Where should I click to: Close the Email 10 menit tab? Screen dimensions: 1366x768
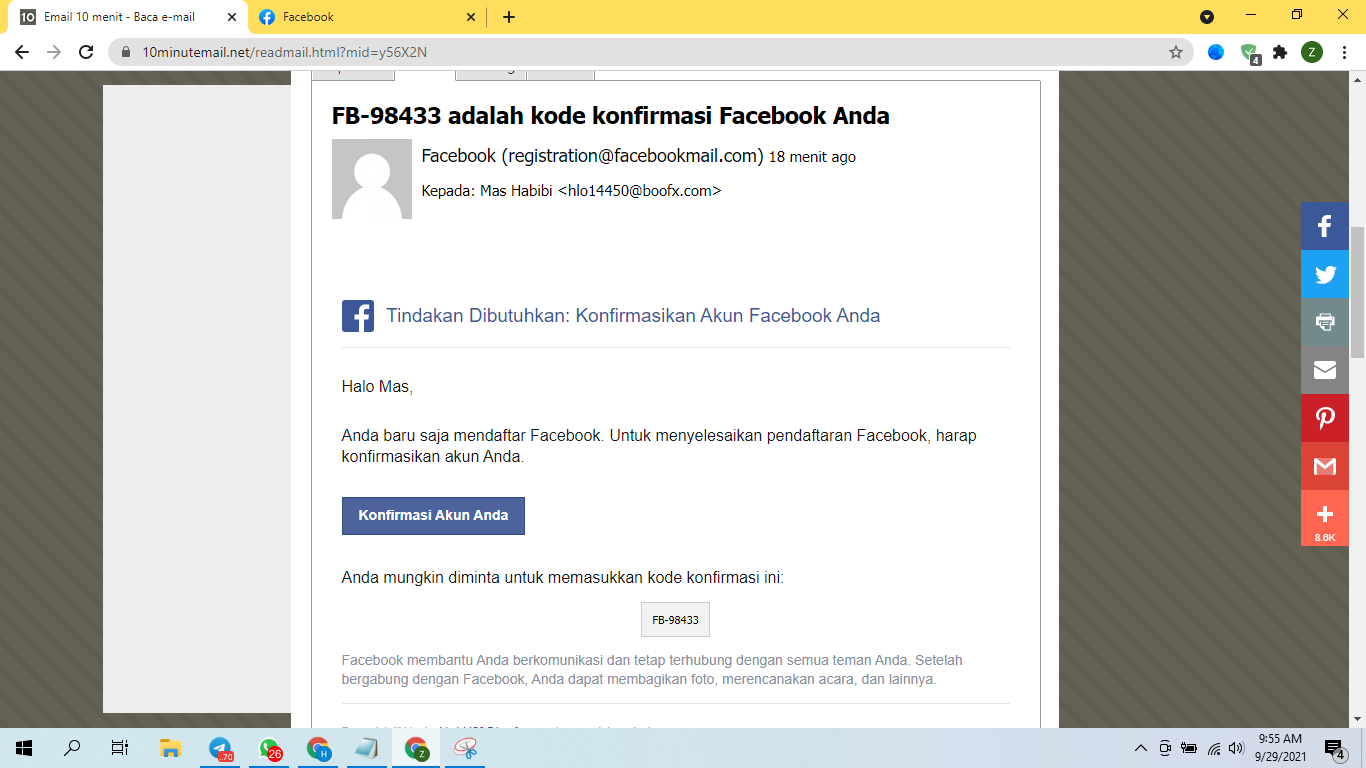click(231, 17)
